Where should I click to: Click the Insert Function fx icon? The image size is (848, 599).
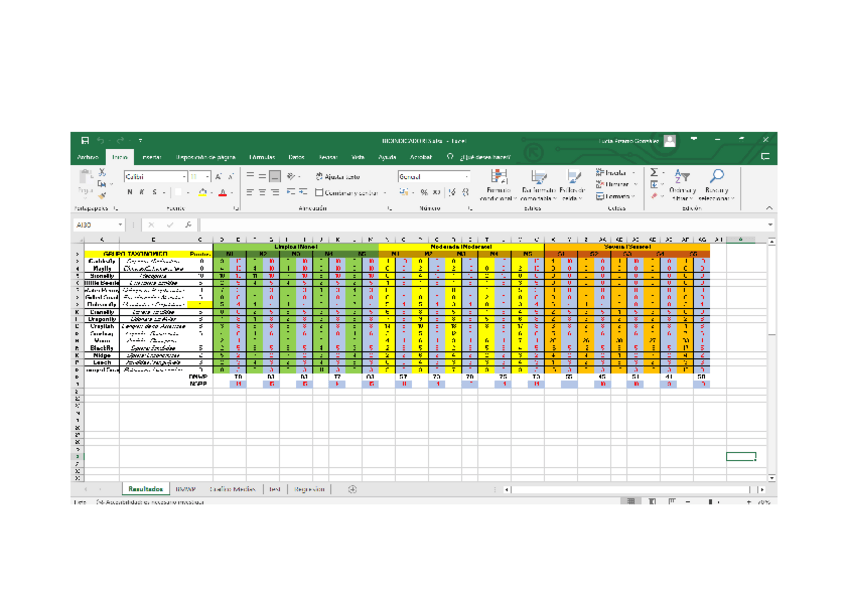[189, 225]
